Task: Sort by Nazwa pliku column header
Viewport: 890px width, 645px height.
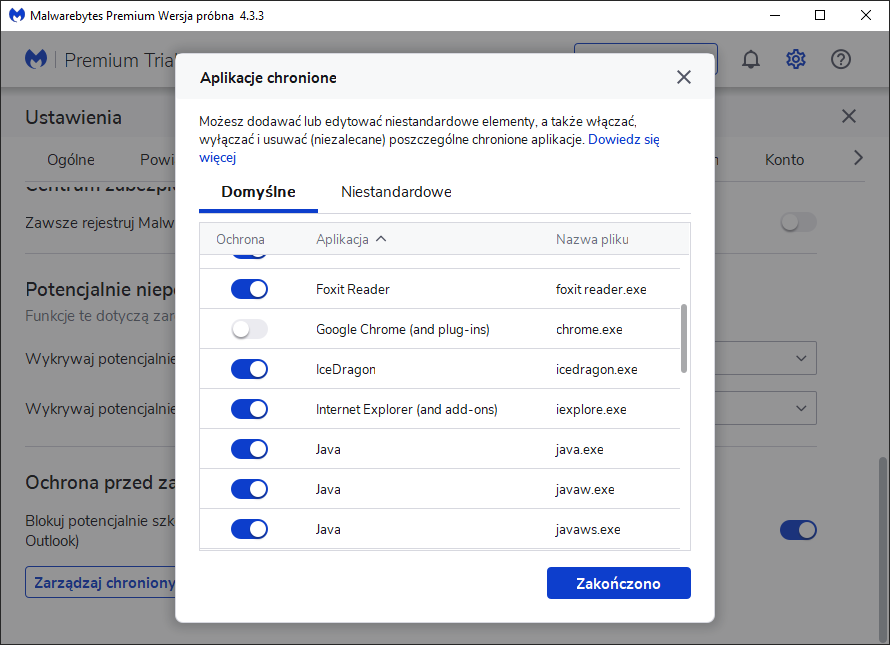Action: pos(592,239)
